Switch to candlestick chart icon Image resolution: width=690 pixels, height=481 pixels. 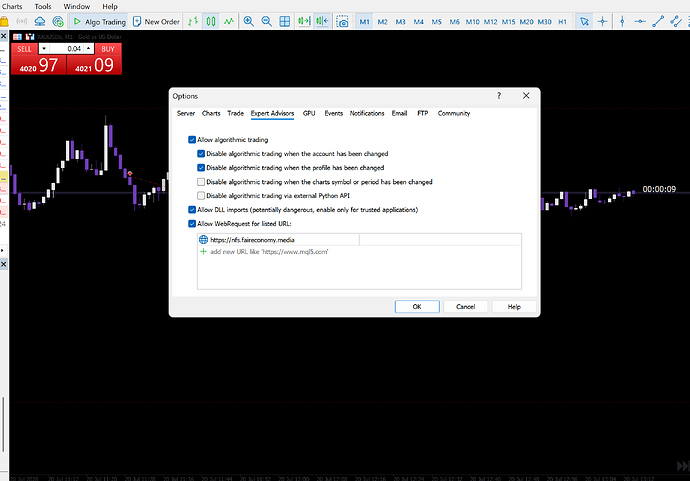pyautogui.click(x=211, y=21)
